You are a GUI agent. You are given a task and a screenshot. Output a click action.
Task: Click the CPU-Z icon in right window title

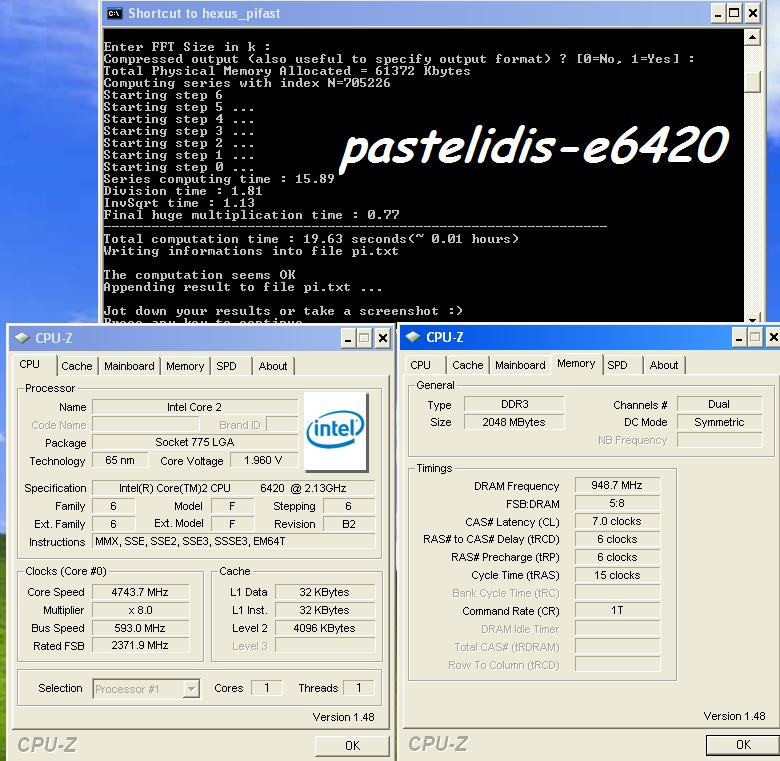point(413,337)
